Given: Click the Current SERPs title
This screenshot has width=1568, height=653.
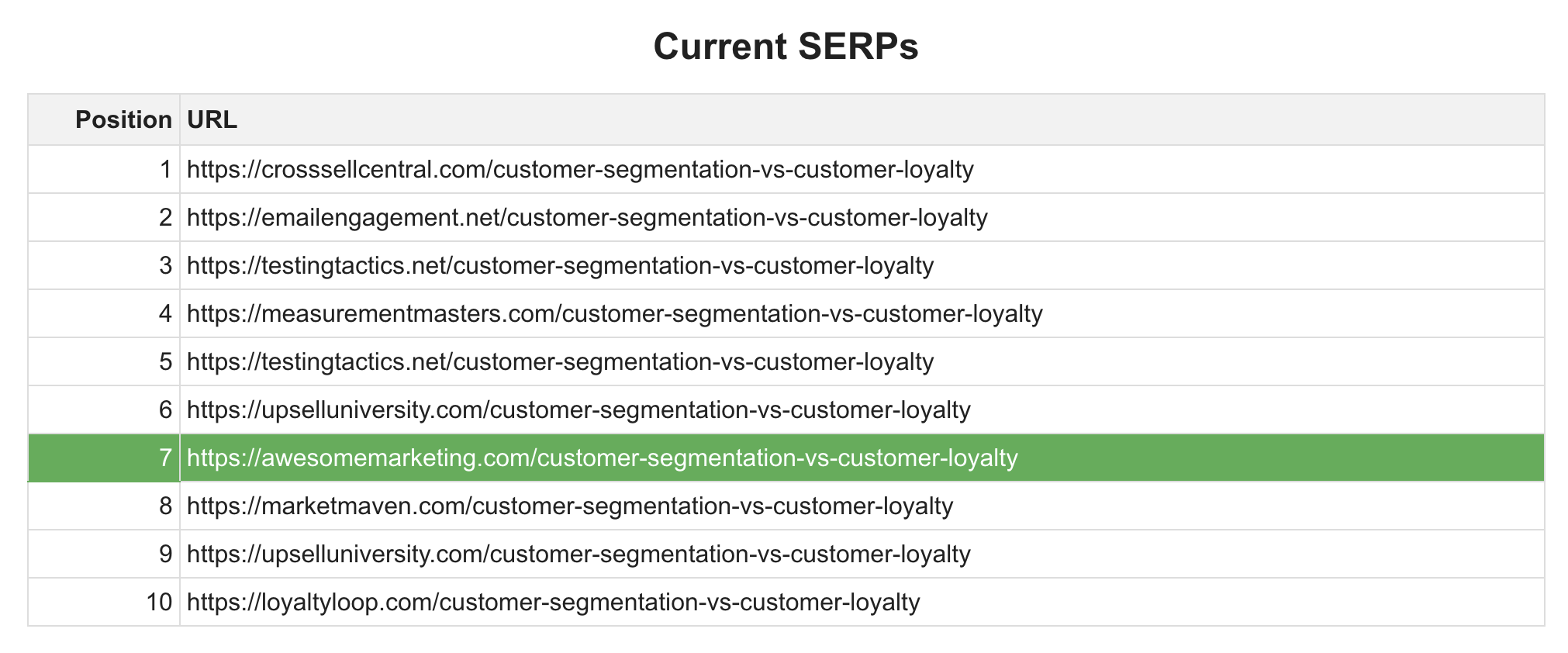Looking at the screenshot, I should [786, 46].
